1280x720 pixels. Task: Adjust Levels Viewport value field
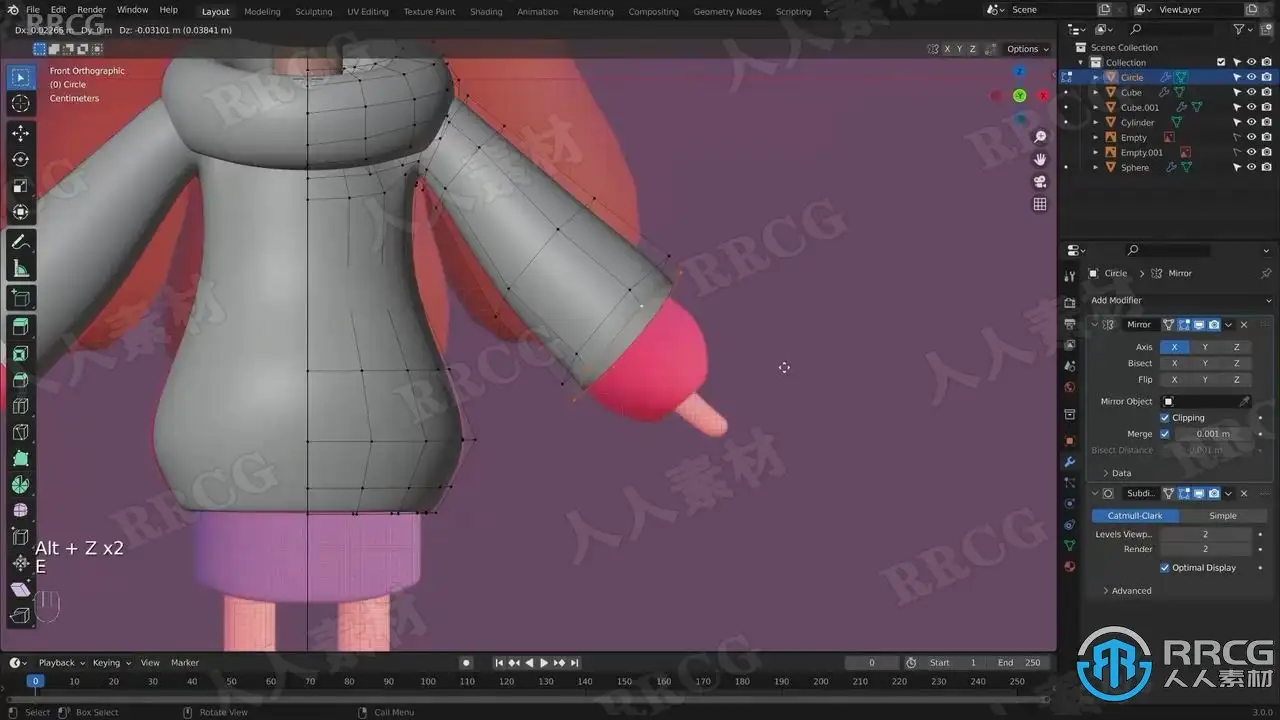1205,534
